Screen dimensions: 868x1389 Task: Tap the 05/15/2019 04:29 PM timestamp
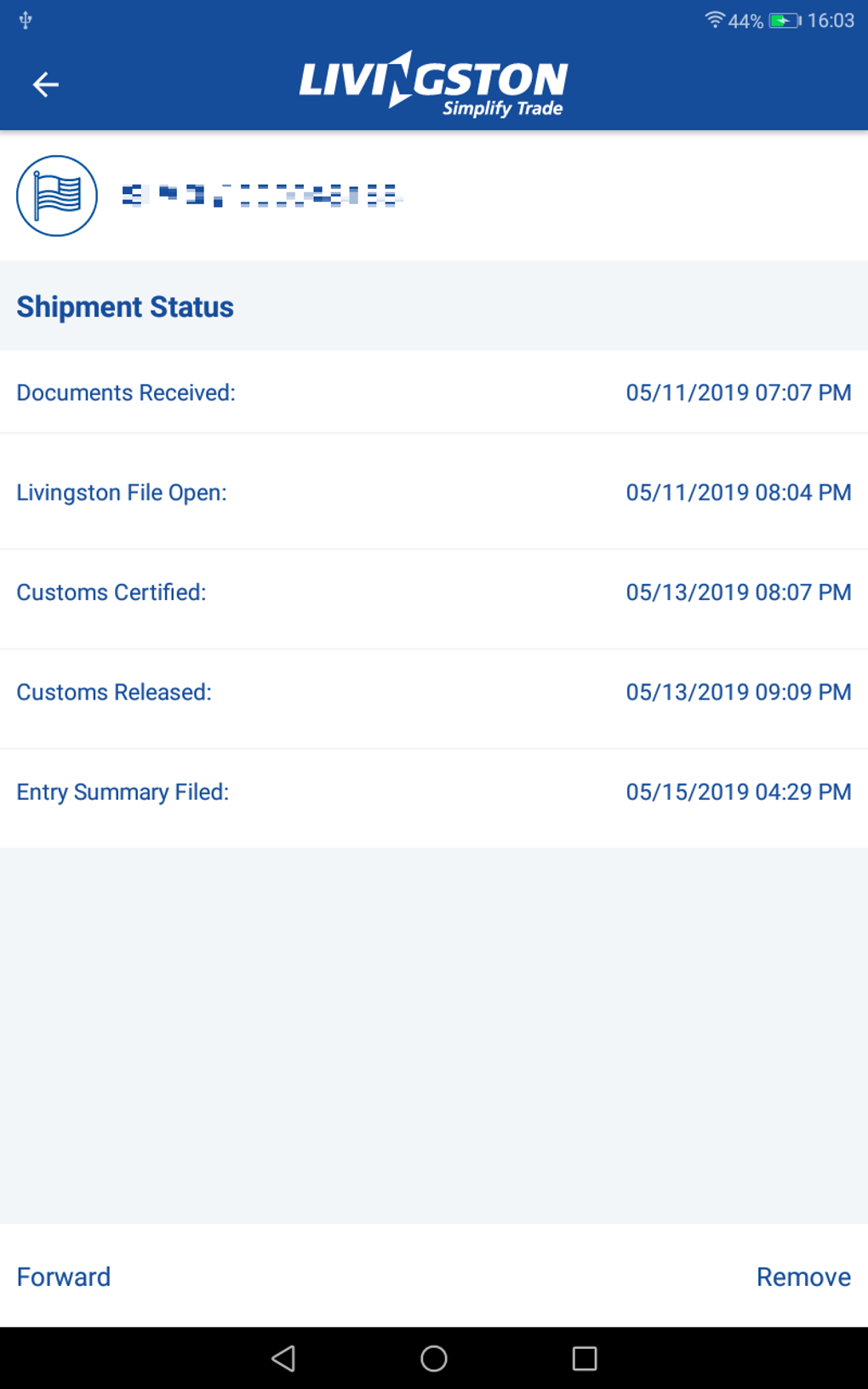click(738, 792)
